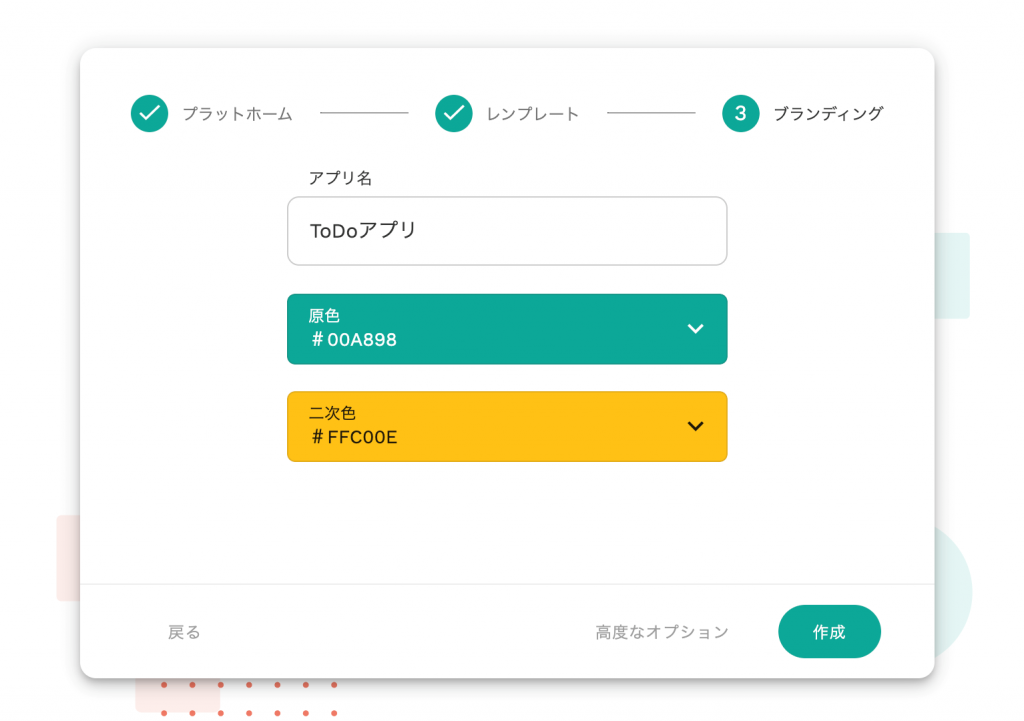Click the step 3 number circle
This screenshot has height=721, width=1024.
[741, 114]
